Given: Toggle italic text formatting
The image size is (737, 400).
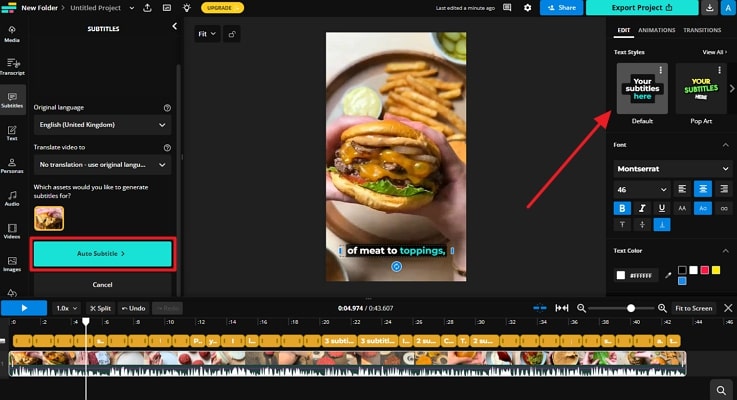Looking at the screenshot, I should click(x=639, y=208).
